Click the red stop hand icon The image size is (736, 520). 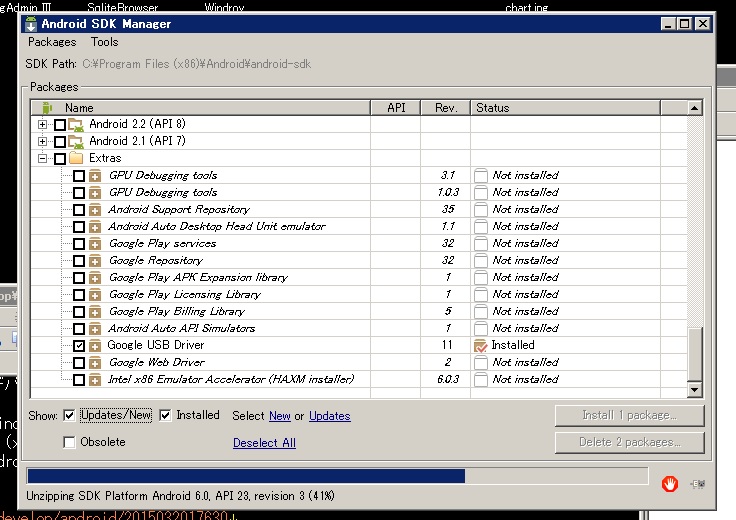[670, 483]
